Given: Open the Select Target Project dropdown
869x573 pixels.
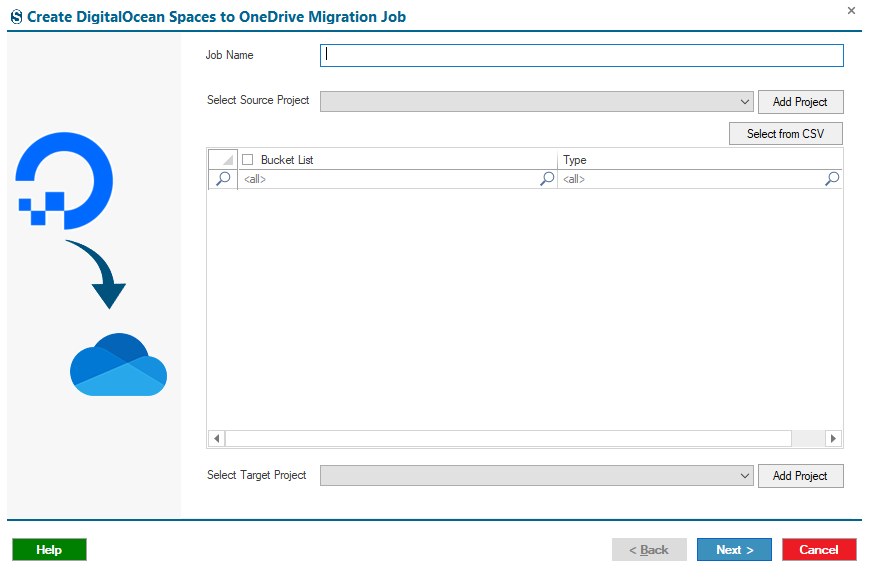Looking at the screenshot, I should [536, 476].
